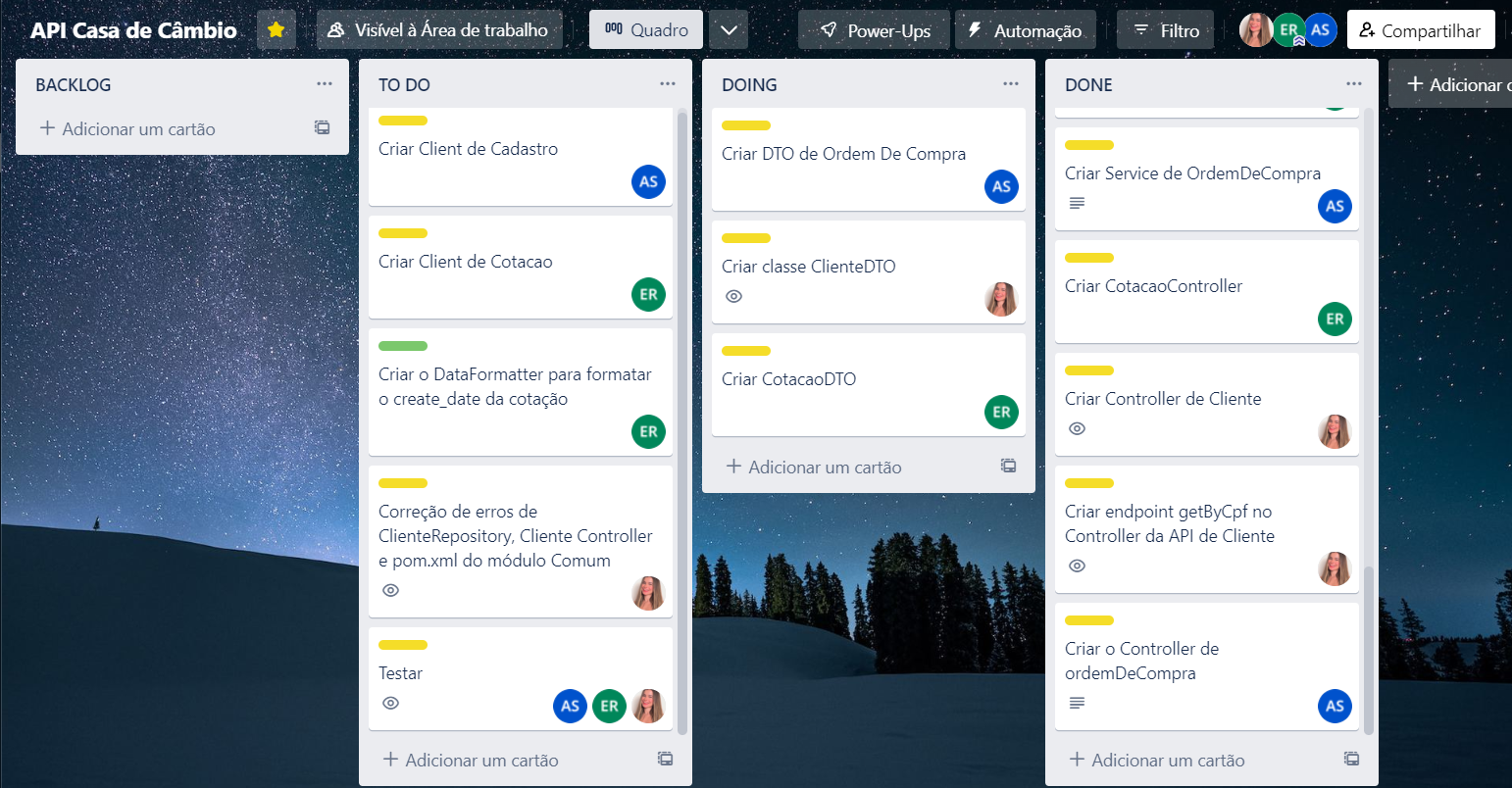Open the Automação menu
Viewport: 1512px width, 788px height.
coord(1026,29)
